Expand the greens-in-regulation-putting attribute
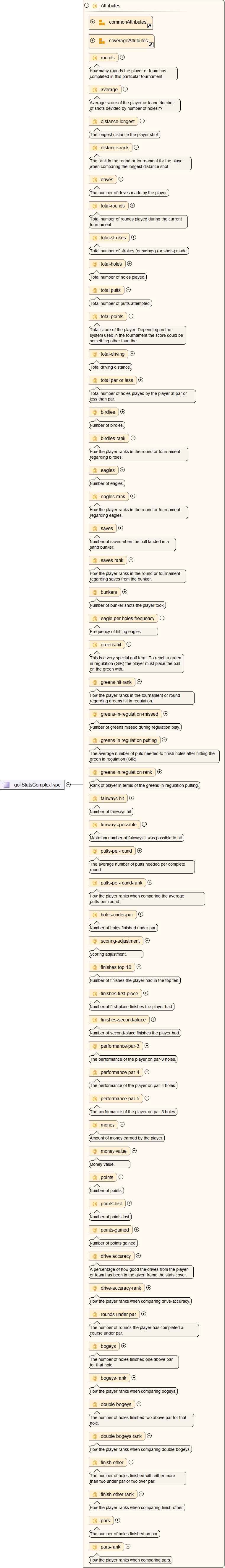Viewport: 225px width, 1568px height. [164, 740]
